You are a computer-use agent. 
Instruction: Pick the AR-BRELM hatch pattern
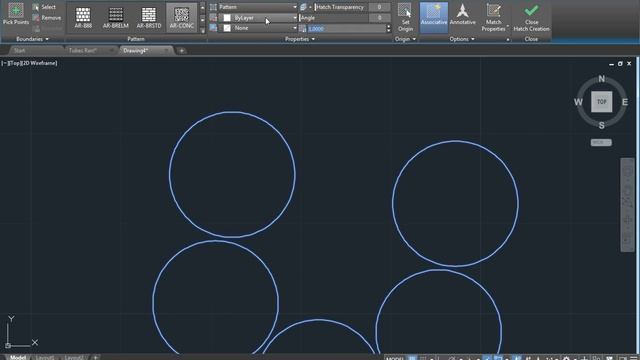pyautogui.click(x=116, y=18)
